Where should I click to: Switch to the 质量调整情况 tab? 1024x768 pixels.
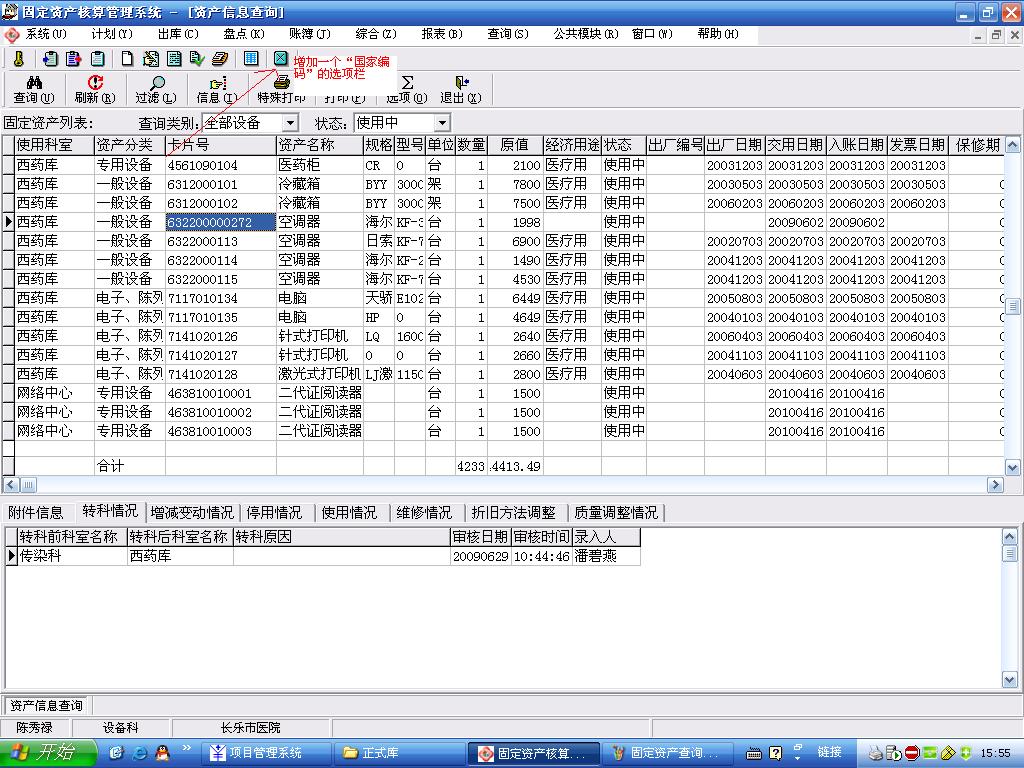pyautogui.click(x=616, y=513)
